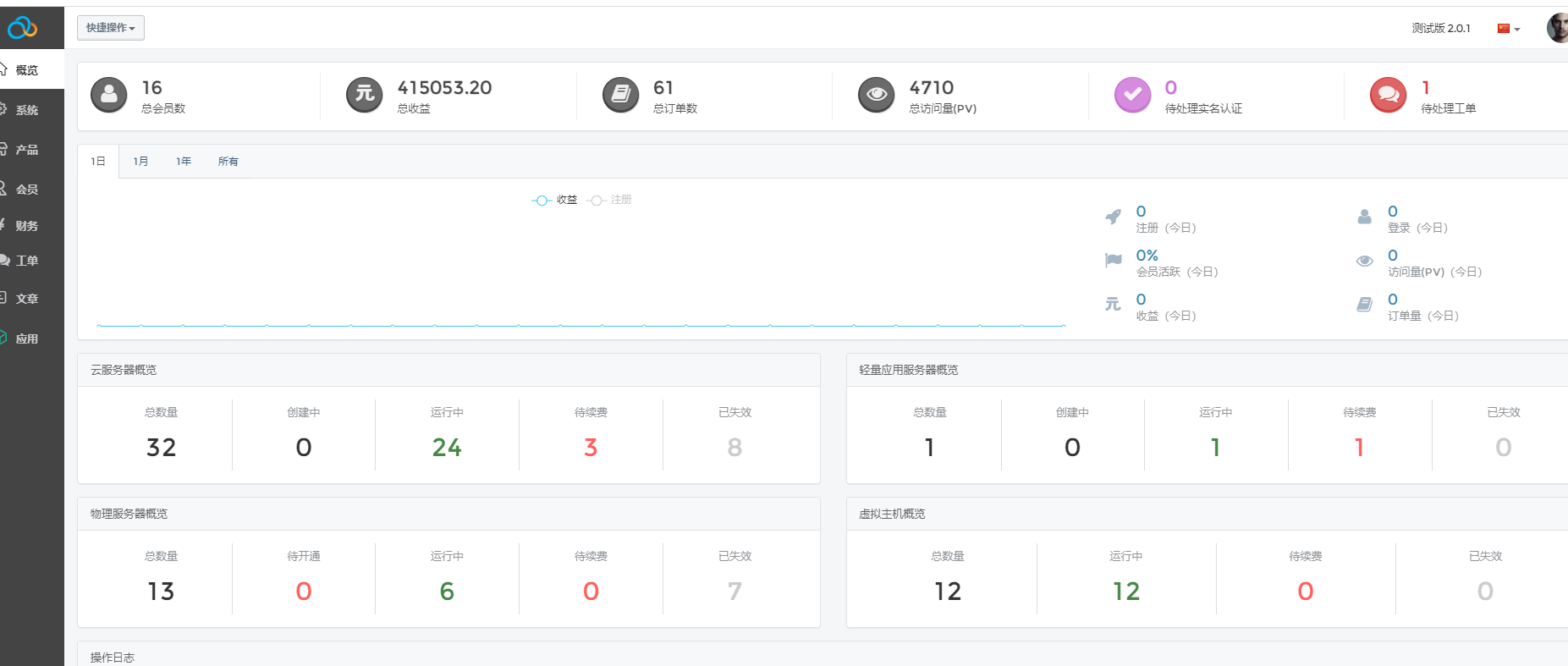Open the 快捷操作 dropdown

[x=111, y=28]
